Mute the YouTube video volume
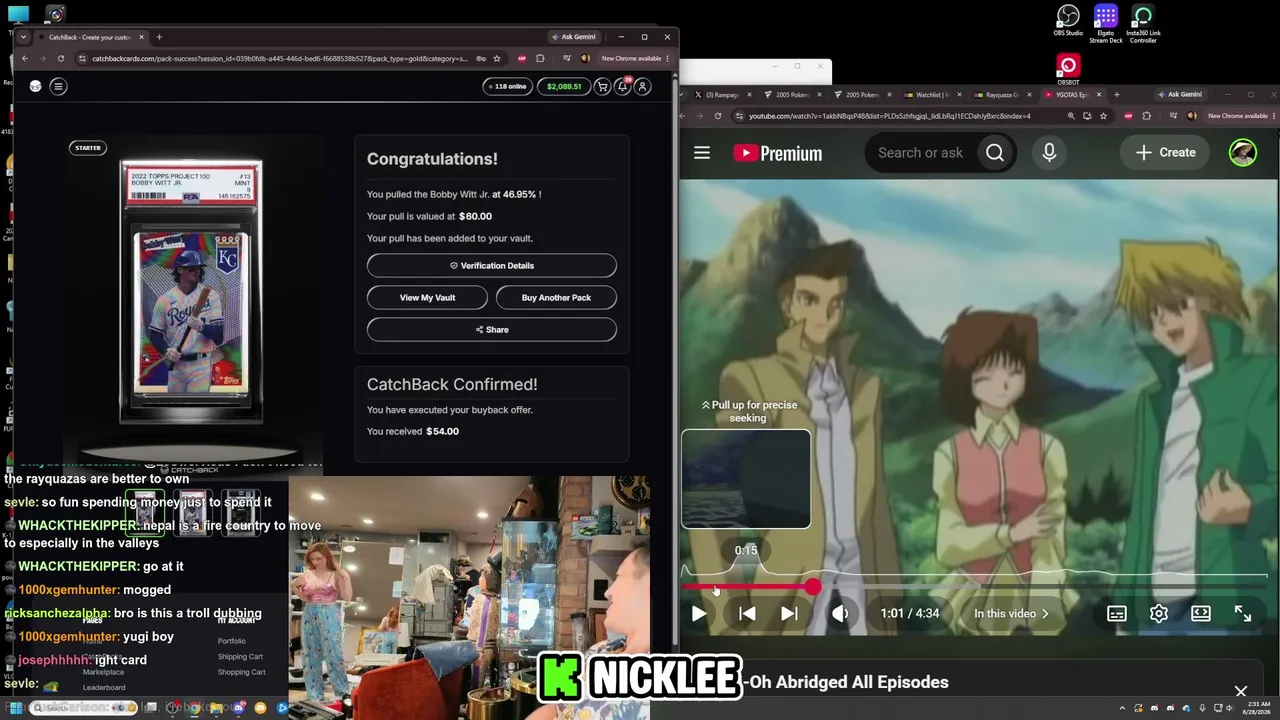The image size is (1280, 720). 840,614
